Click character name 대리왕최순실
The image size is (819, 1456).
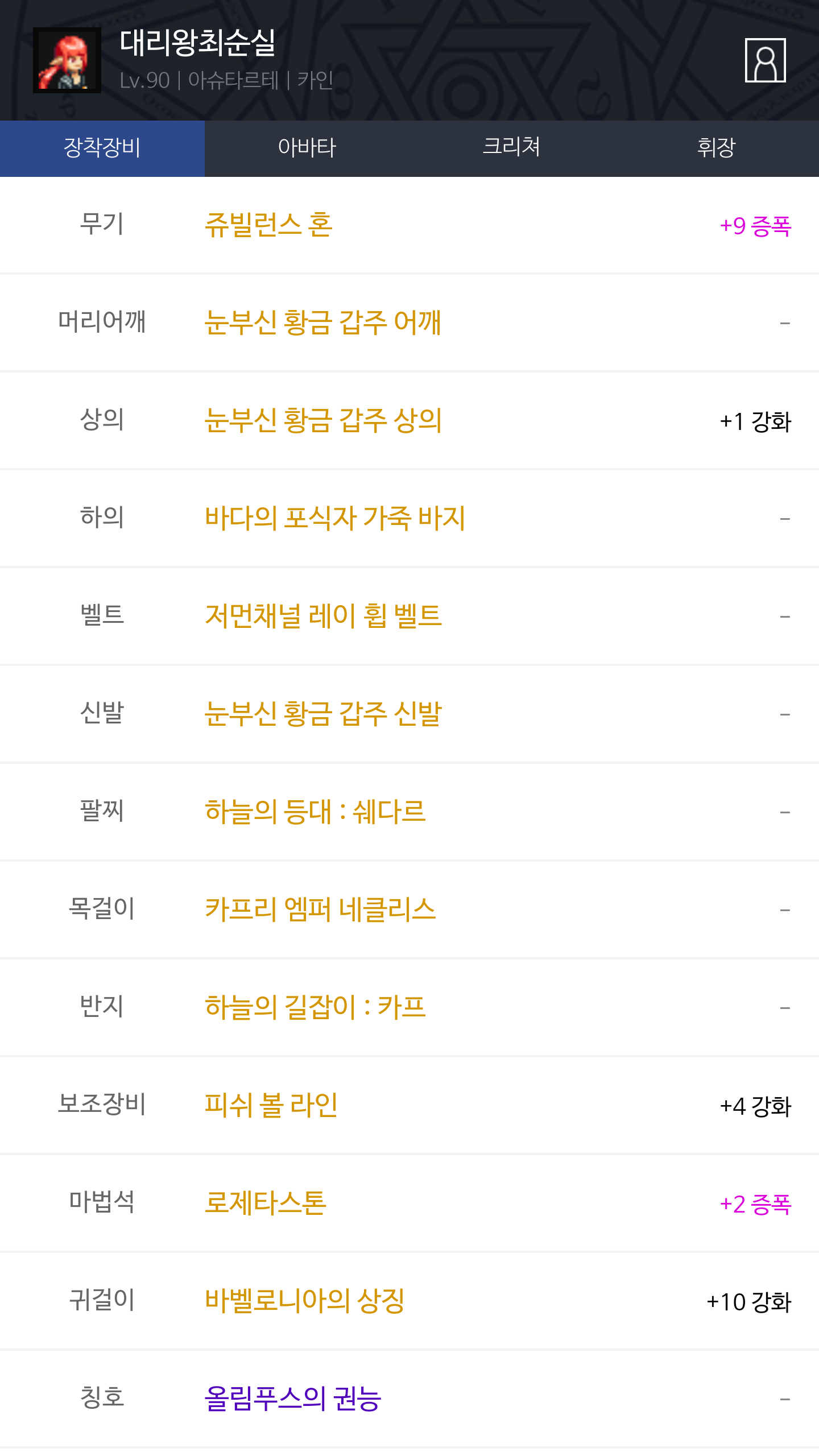[x=197, y=43]
